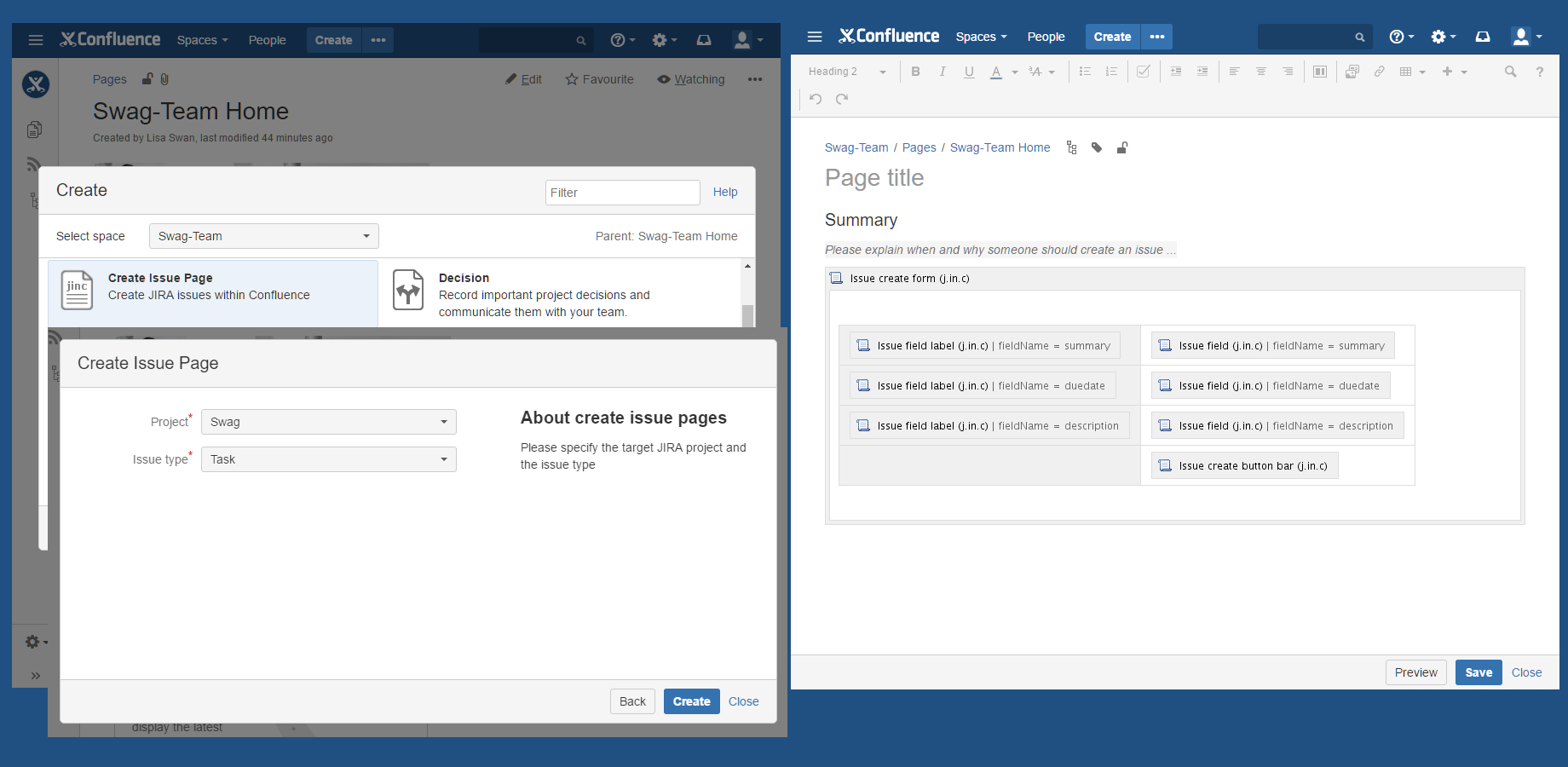Save the page in the editor
The width and height of the screenshot is (1568, 767).
pyautogui.click(x=1479, y=672)
